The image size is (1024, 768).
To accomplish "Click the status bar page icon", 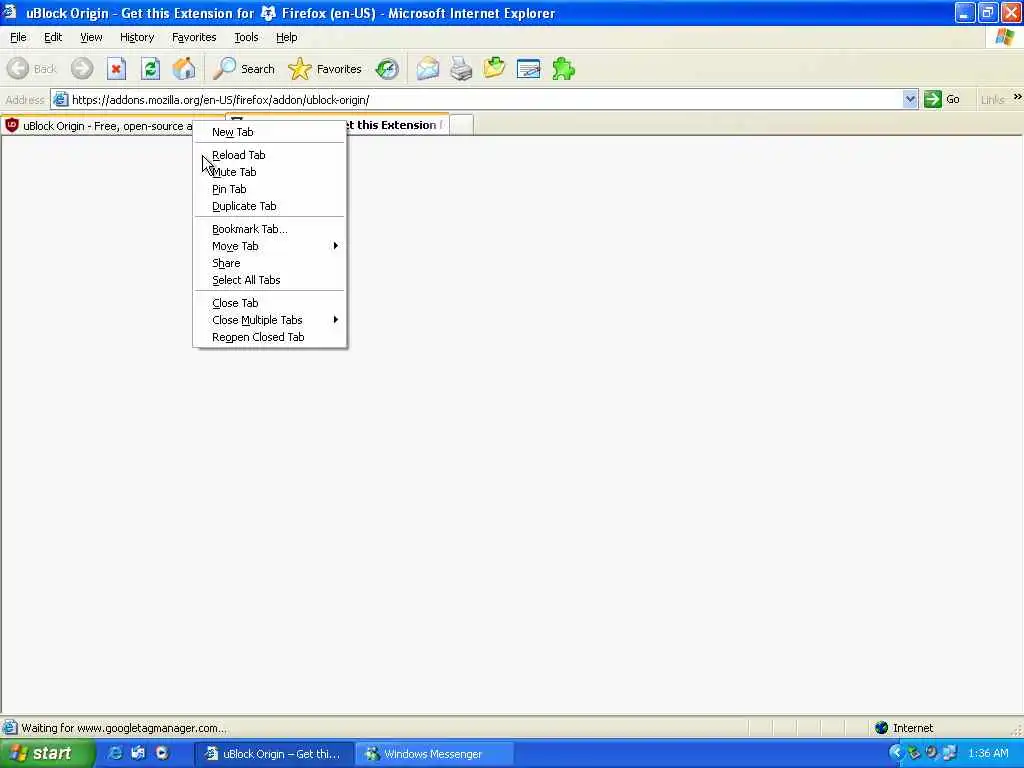I will tap(10, 728).
